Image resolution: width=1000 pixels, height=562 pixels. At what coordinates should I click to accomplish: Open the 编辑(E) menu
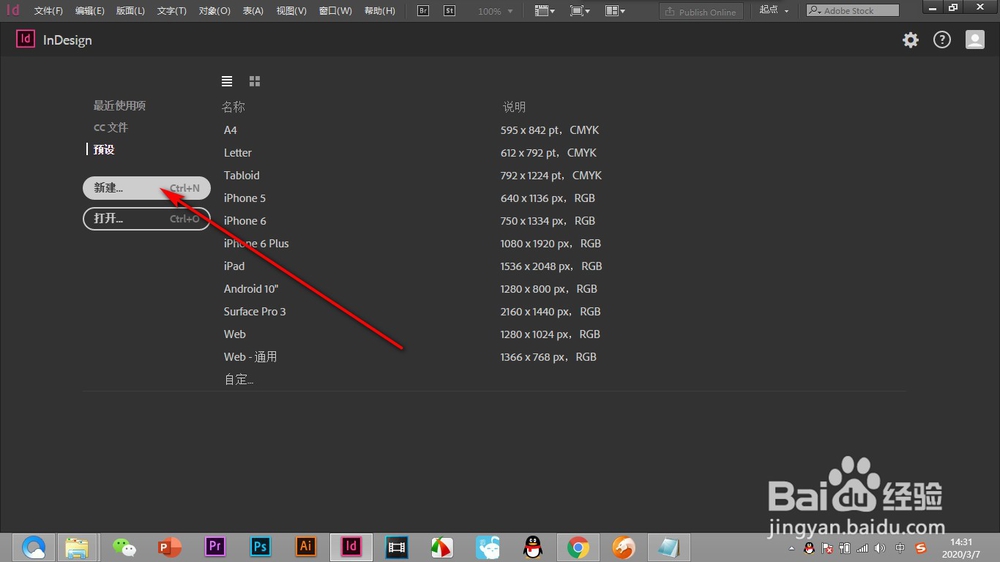click(89, 11)
